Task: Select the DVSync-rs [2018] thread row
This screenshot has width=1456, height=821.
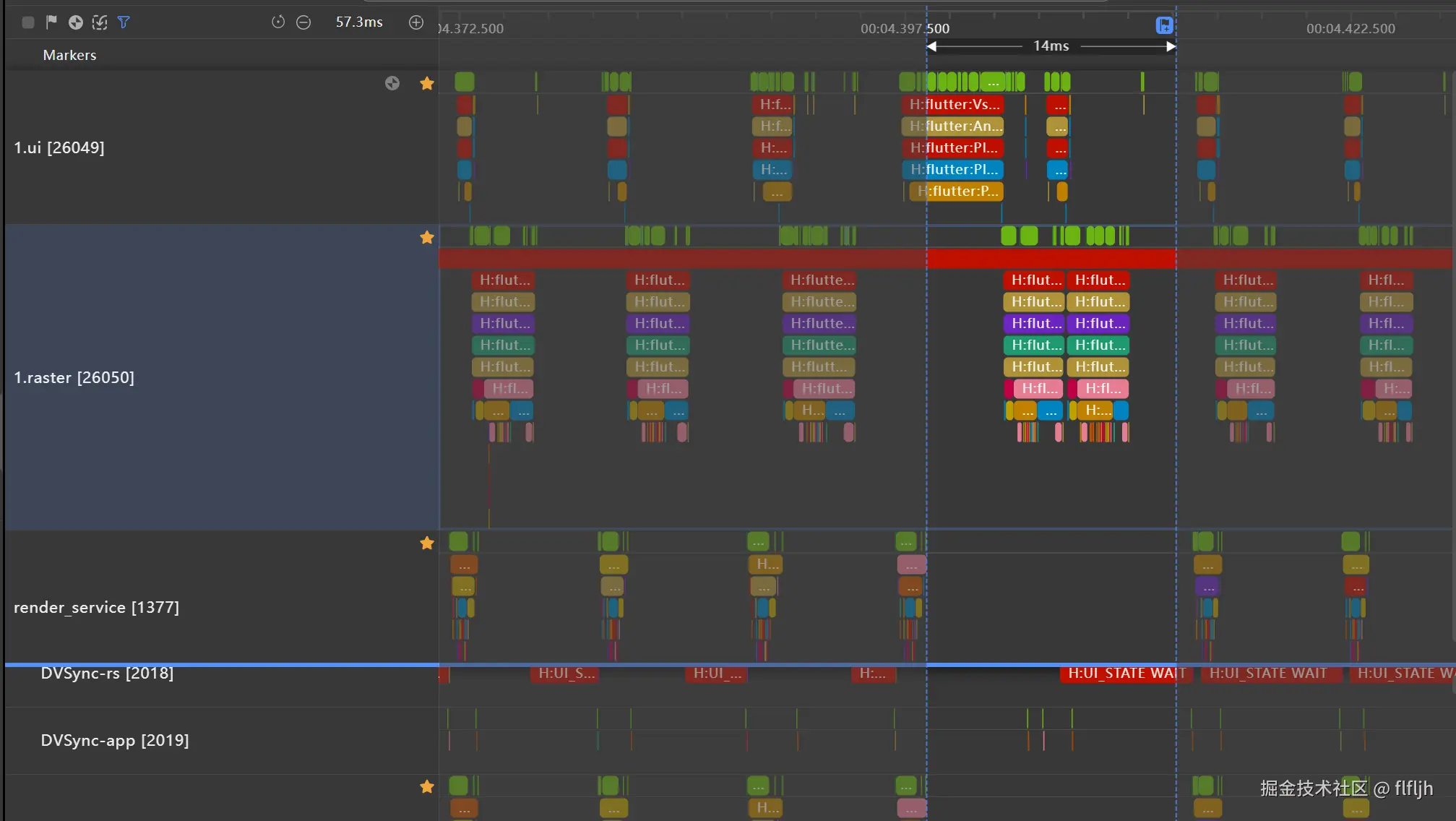Action: [x=107, y=674]
